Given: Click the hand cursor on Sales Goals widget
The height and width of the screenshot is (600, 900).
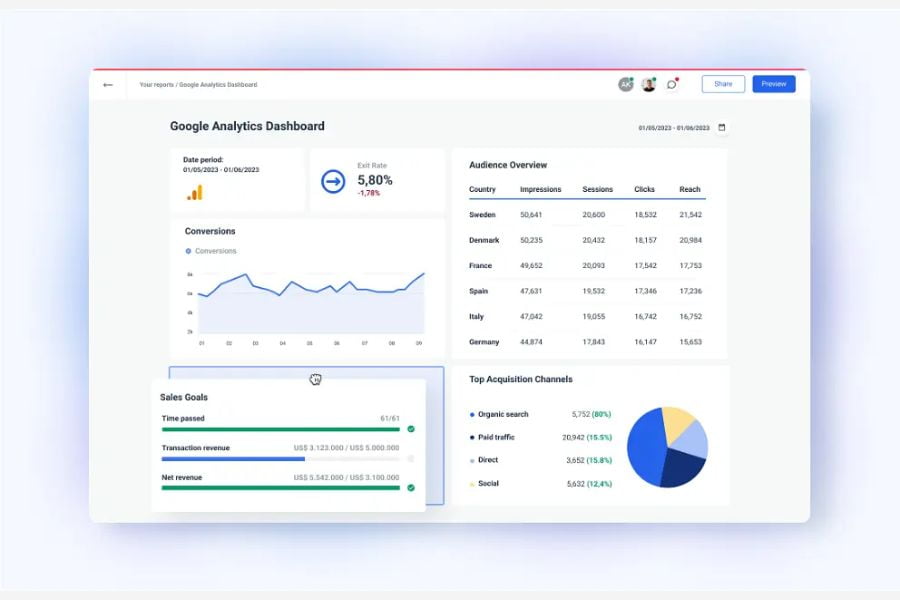Looking at the screenshot, I should (315, 379).
